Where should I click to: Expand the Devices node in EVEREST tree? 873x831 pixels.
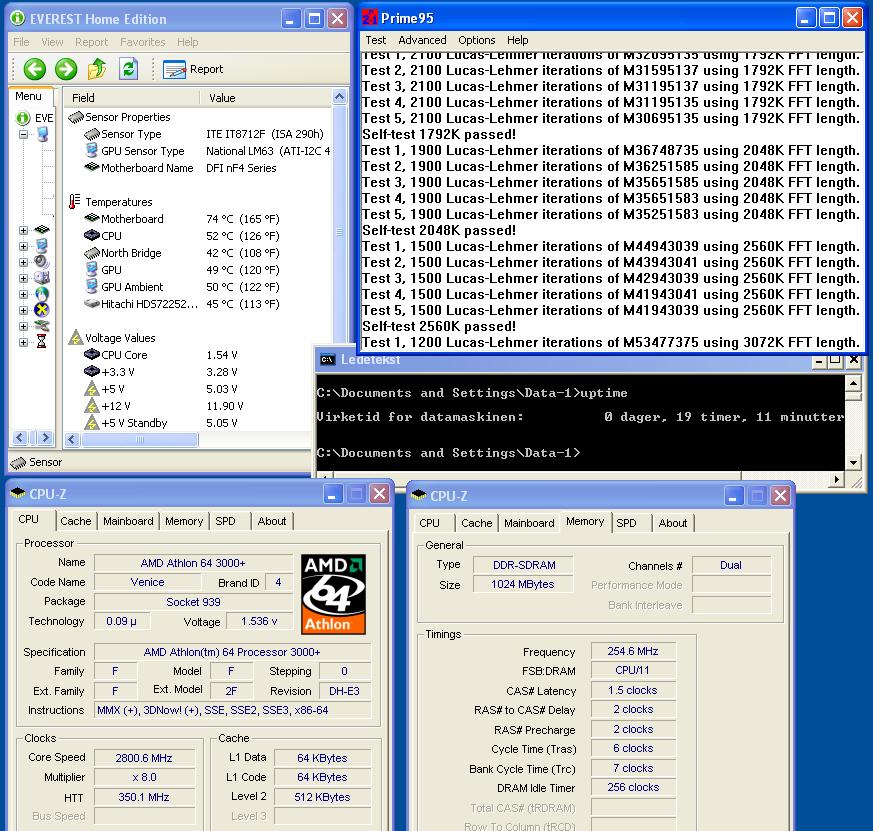pyautogui.click(x=23, y=326)
